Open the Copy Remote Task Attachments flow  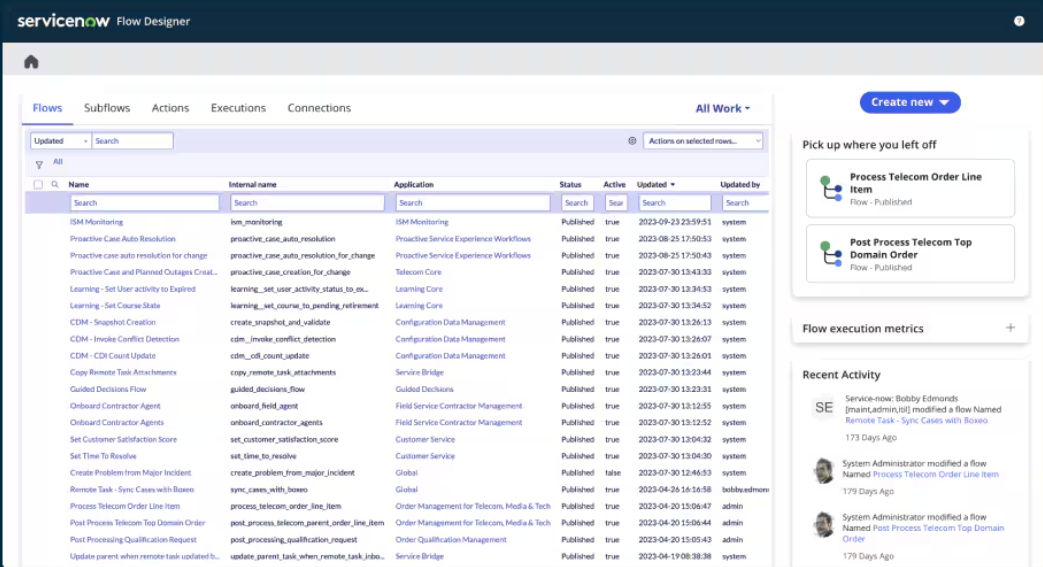(x=123, y=373)
